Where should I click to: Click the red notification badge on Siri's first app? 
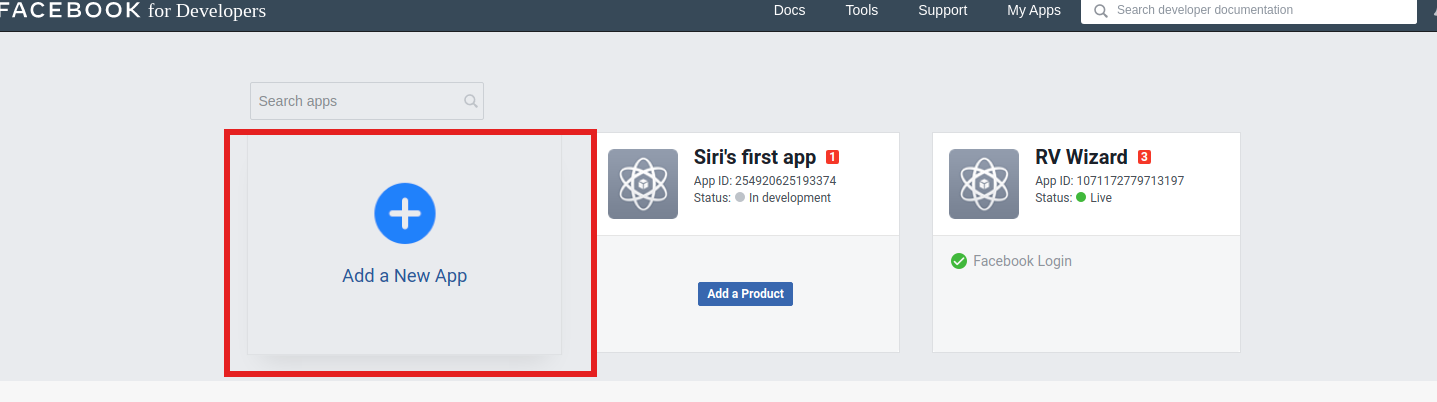(x=832, y=157)
